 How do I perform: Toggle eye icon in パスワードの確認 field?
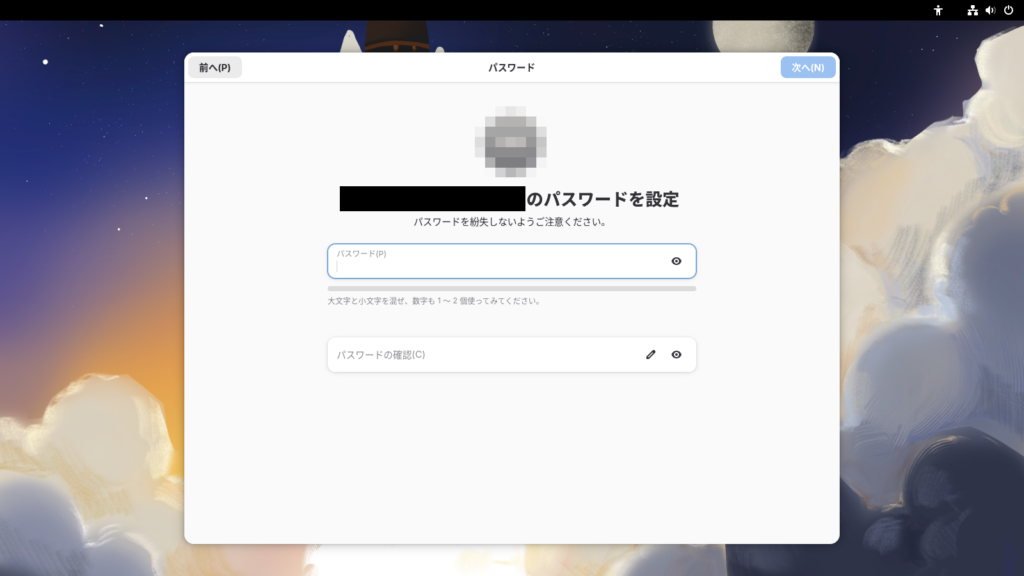(676, 354)
